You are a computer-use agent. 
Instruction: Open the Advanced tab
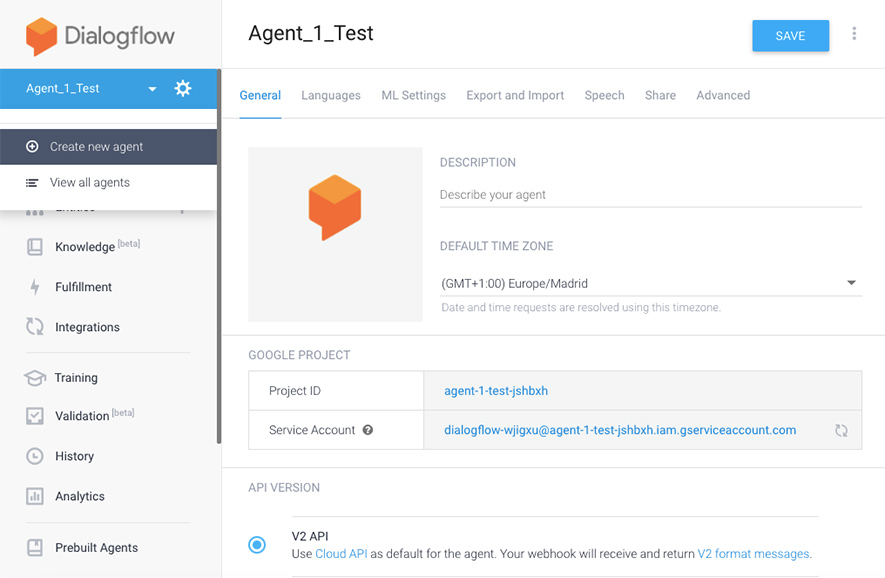pyautogui.click(x=723, y=95)
